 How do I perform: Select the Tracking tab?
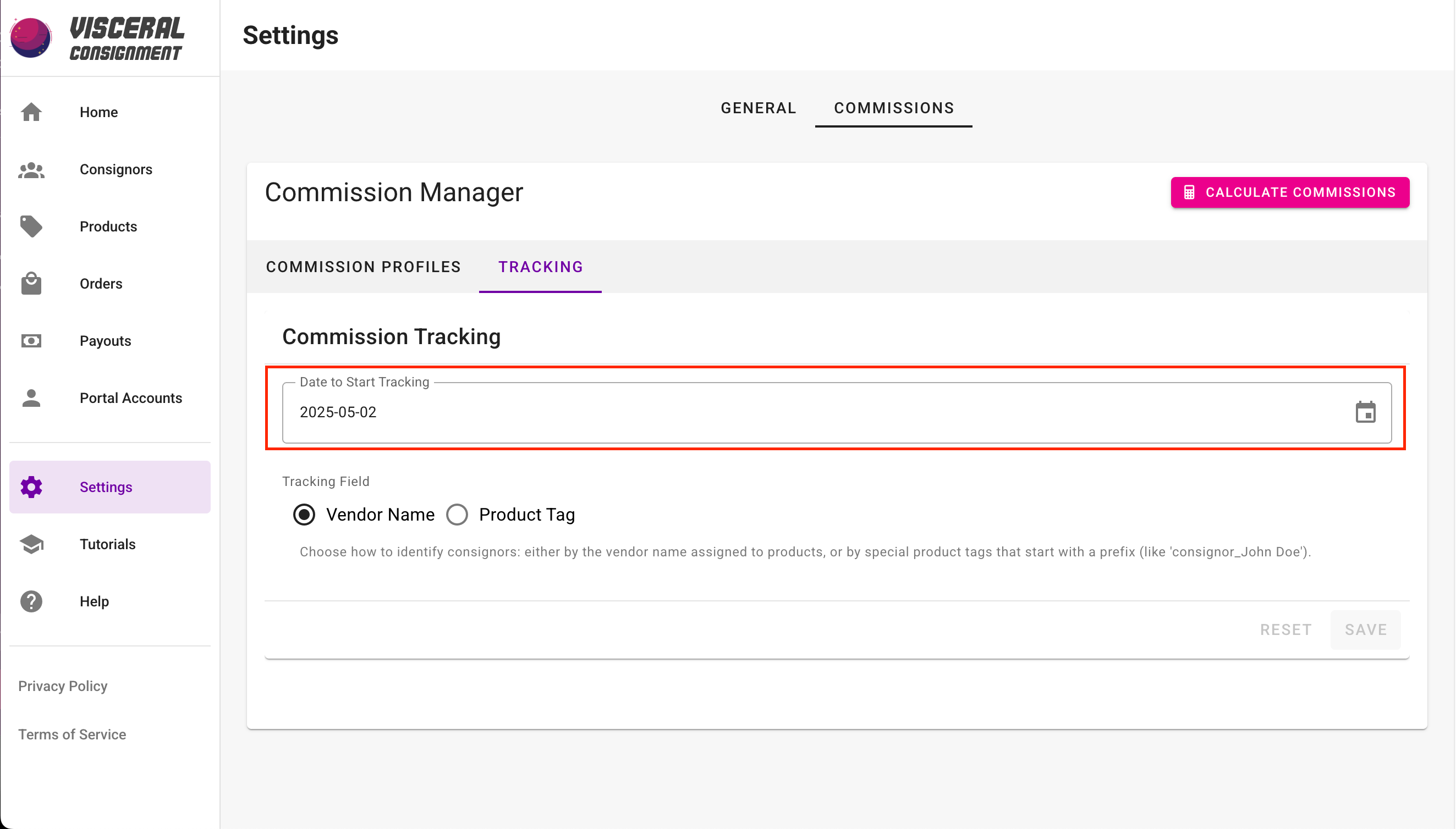coord(540,267)
